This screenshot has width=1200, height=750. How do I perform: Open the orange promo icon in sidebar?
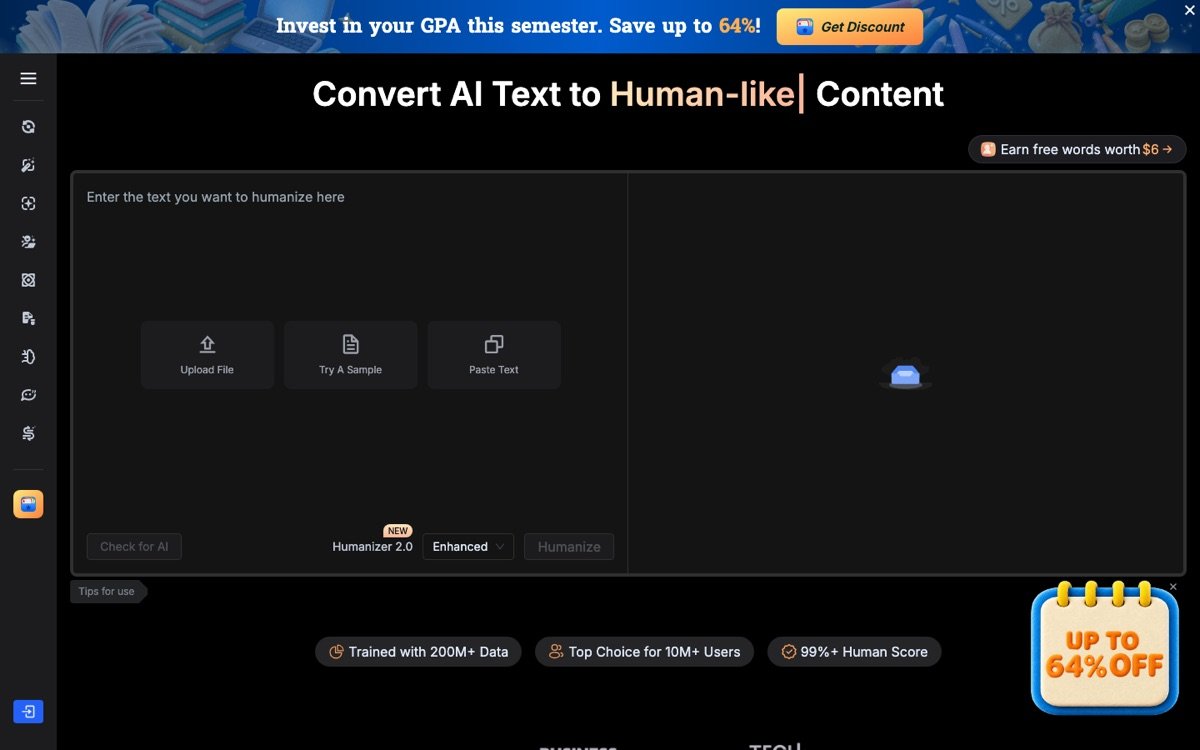click(28, 504)
